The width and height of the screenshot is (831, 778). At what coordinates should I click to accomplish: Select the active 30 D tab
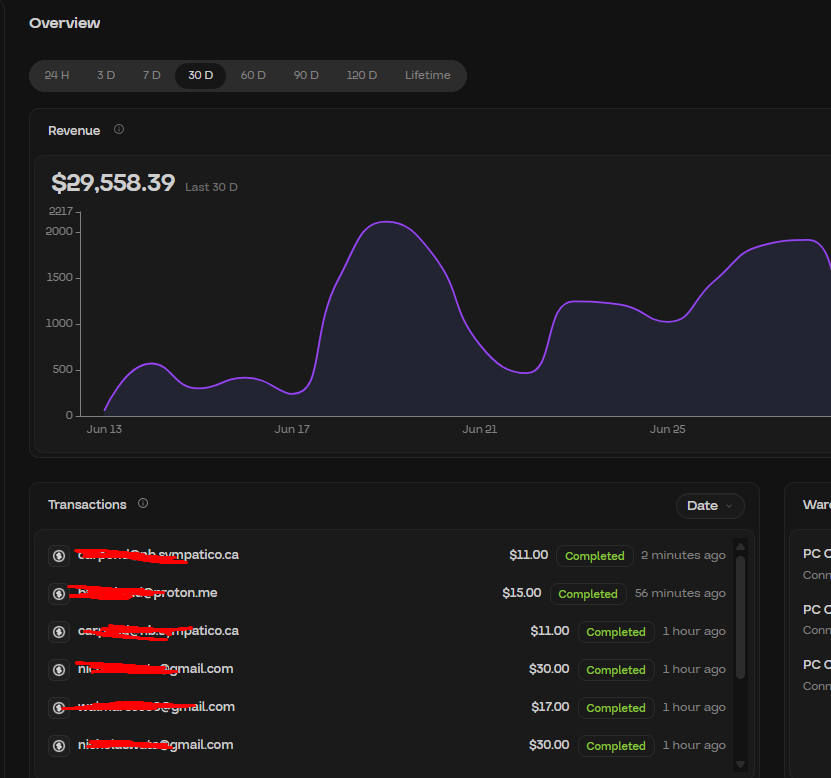(200, 75)
